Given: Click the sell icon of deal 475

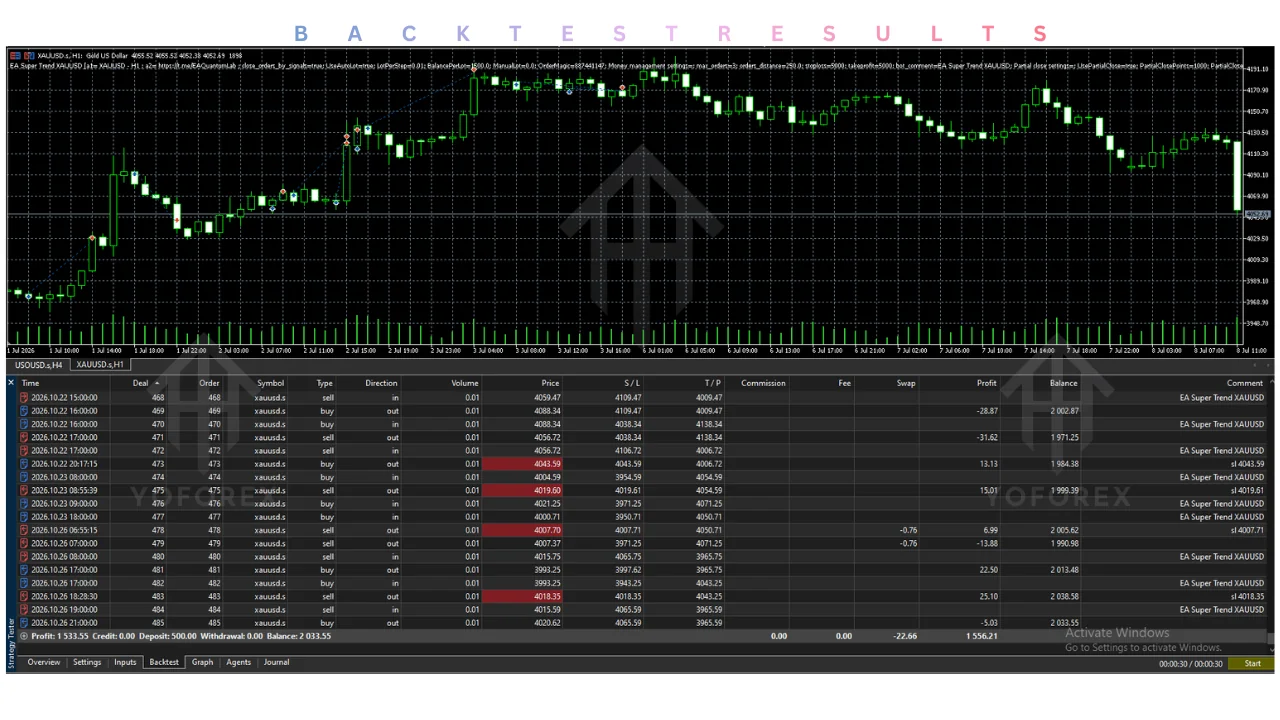Looking at the screenshot, I should tap(24, 490).
